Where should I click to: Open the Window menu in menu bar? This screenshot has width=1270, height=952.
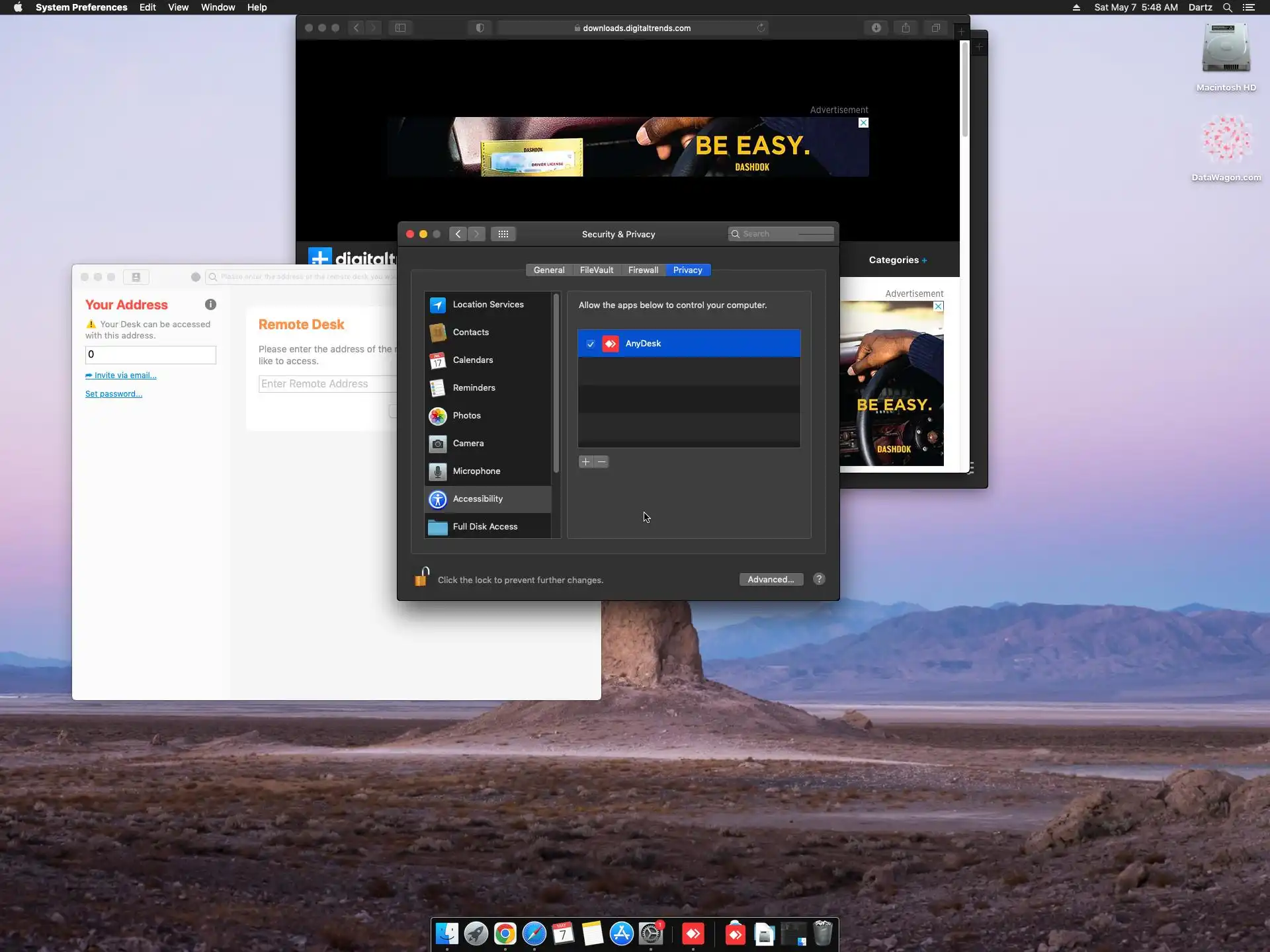point(218,7)
